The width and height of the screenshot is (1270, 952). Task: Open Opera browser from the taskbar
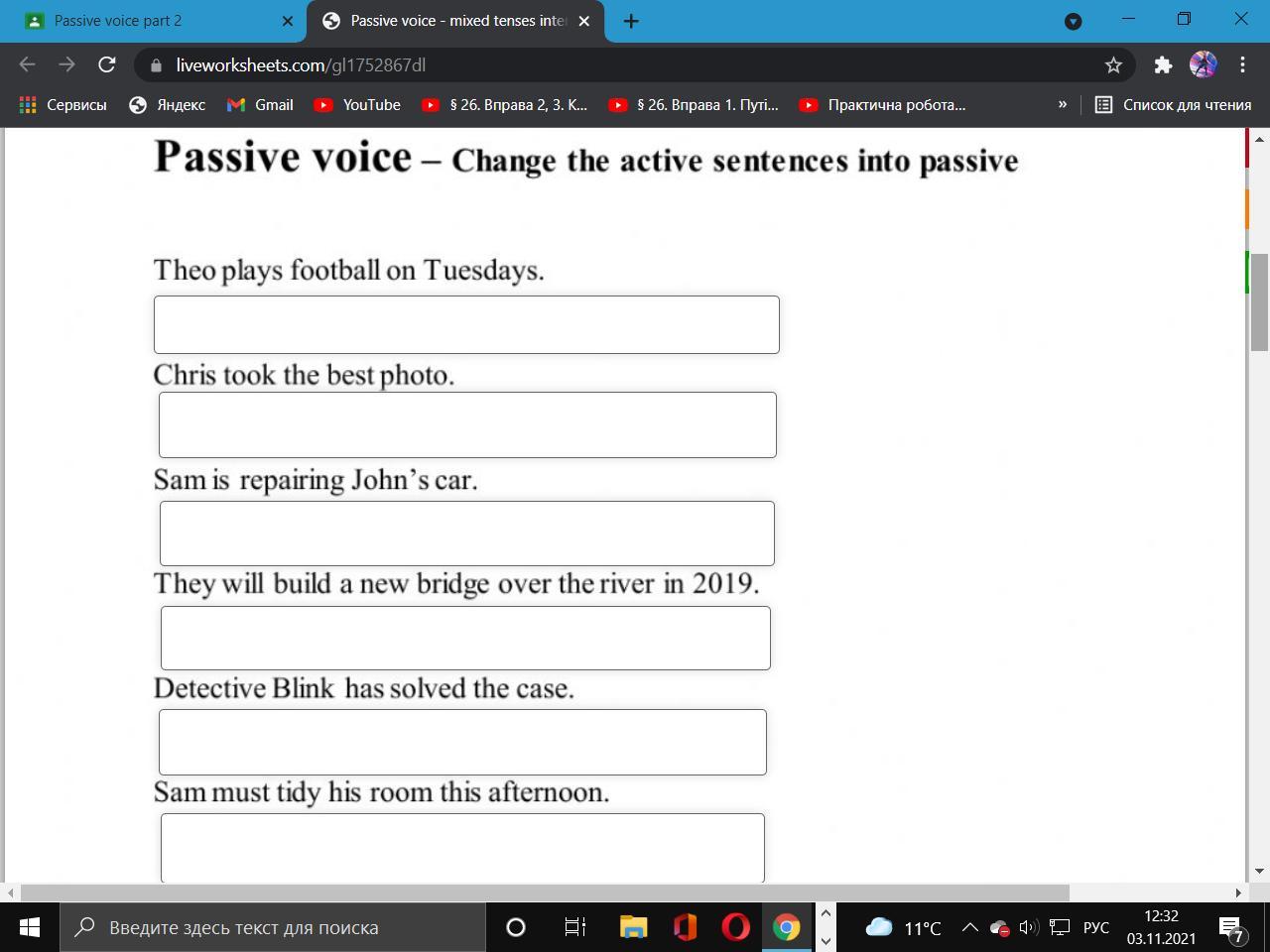click(735, 927)
